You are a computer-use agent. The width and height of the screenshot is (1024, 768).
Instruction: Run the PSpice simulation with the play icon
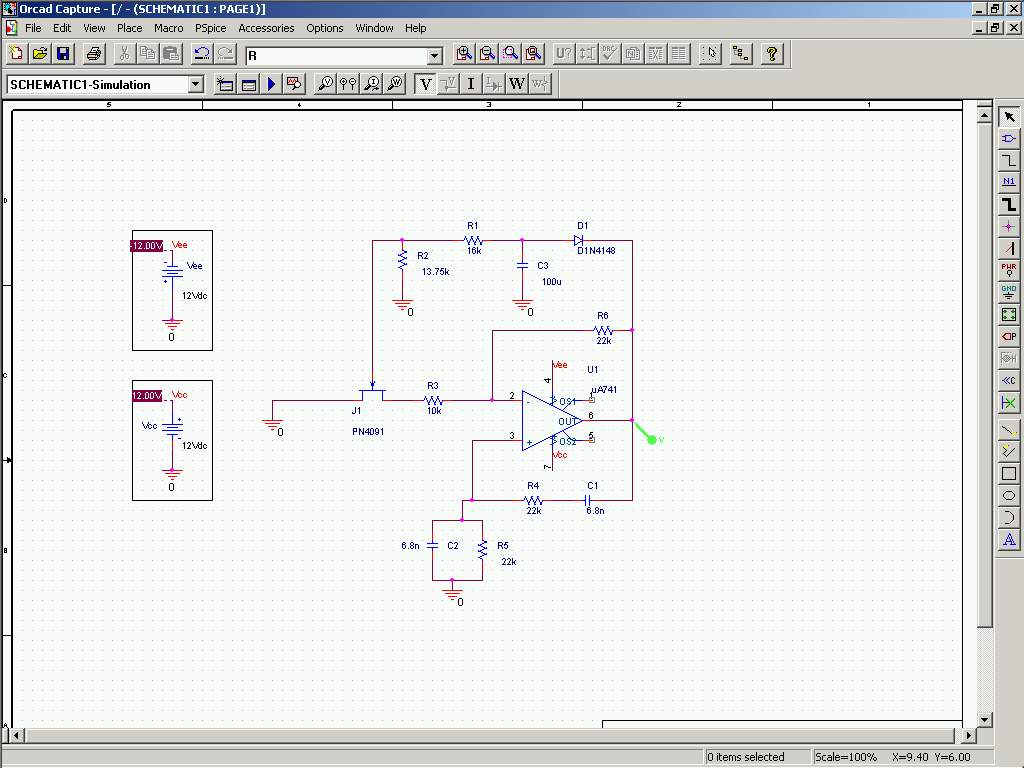[x=272, y=84]
